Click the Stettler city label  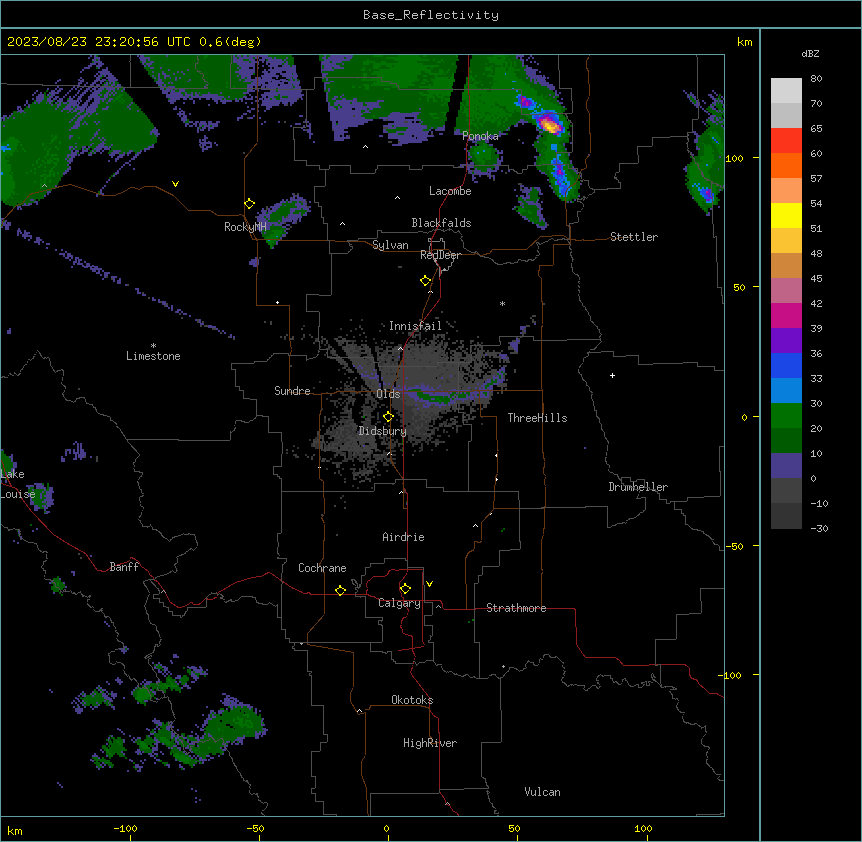[x=634, y=237]
